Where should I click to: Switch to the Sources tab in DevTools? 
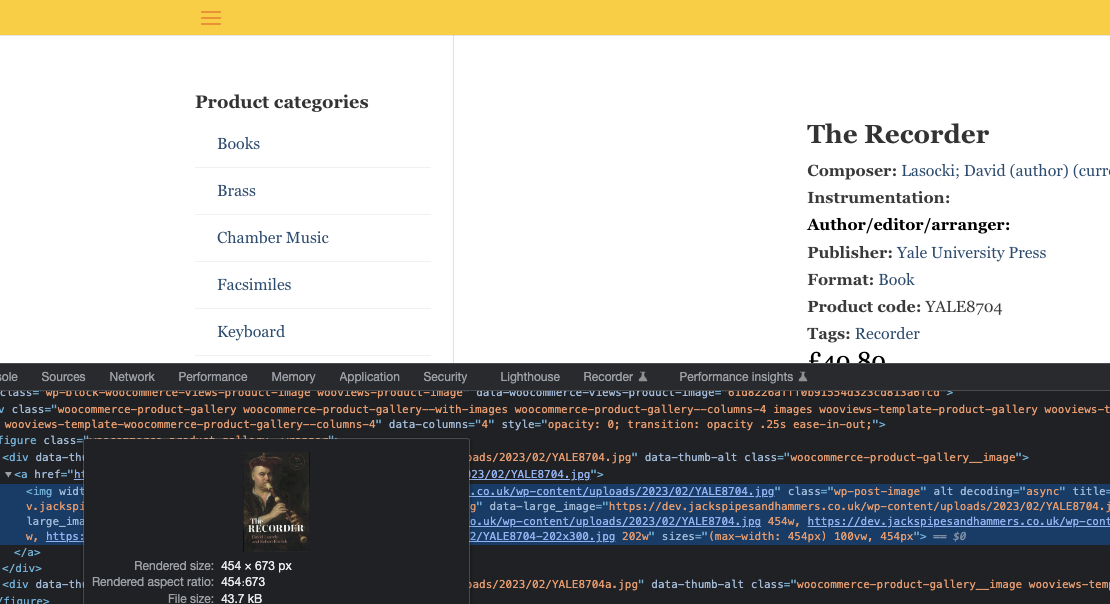pyautogui.click(x=63, y=377)
